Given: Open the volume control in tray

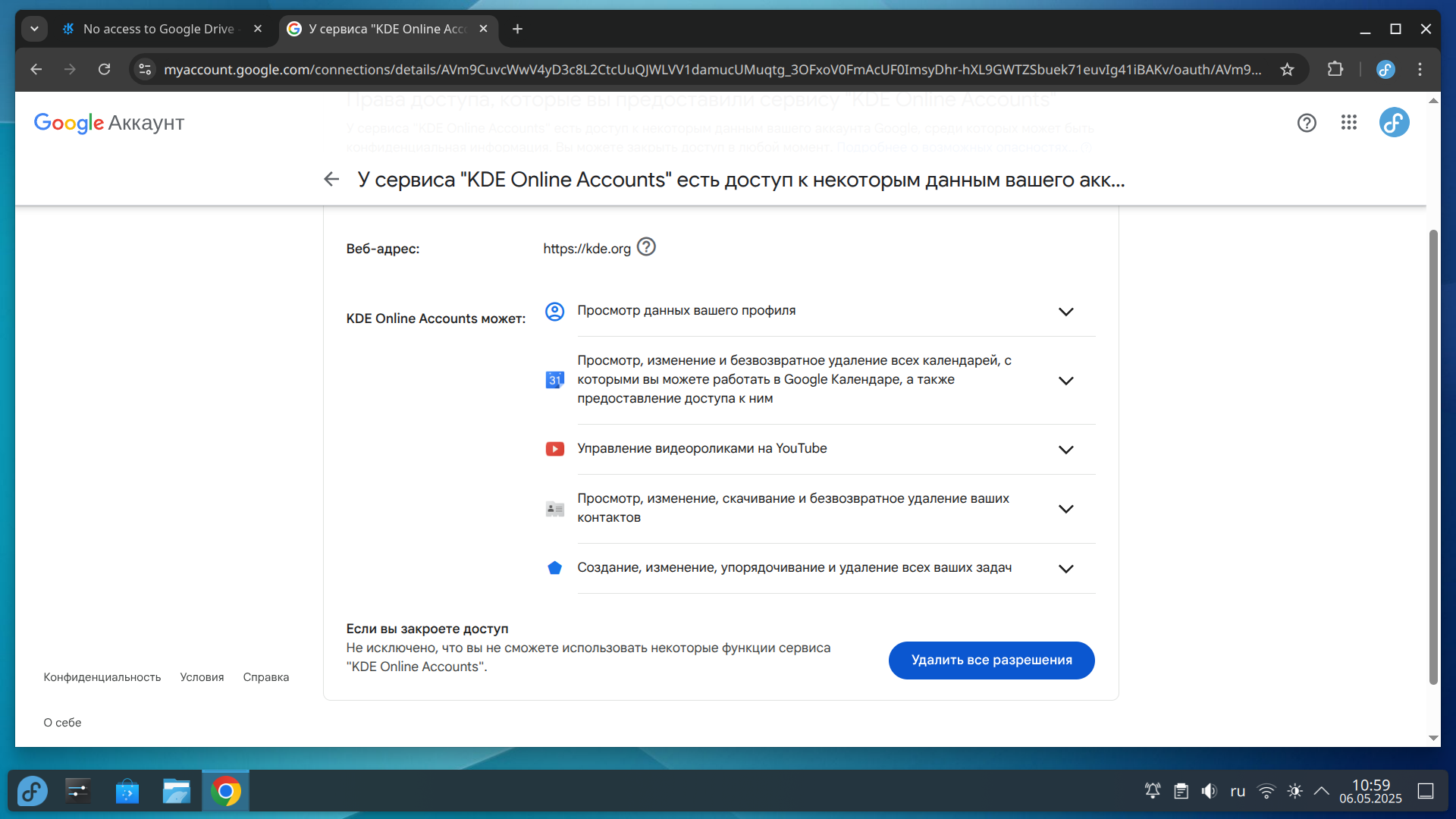Looking at the screenshot, I should (x=1210, y=792).
